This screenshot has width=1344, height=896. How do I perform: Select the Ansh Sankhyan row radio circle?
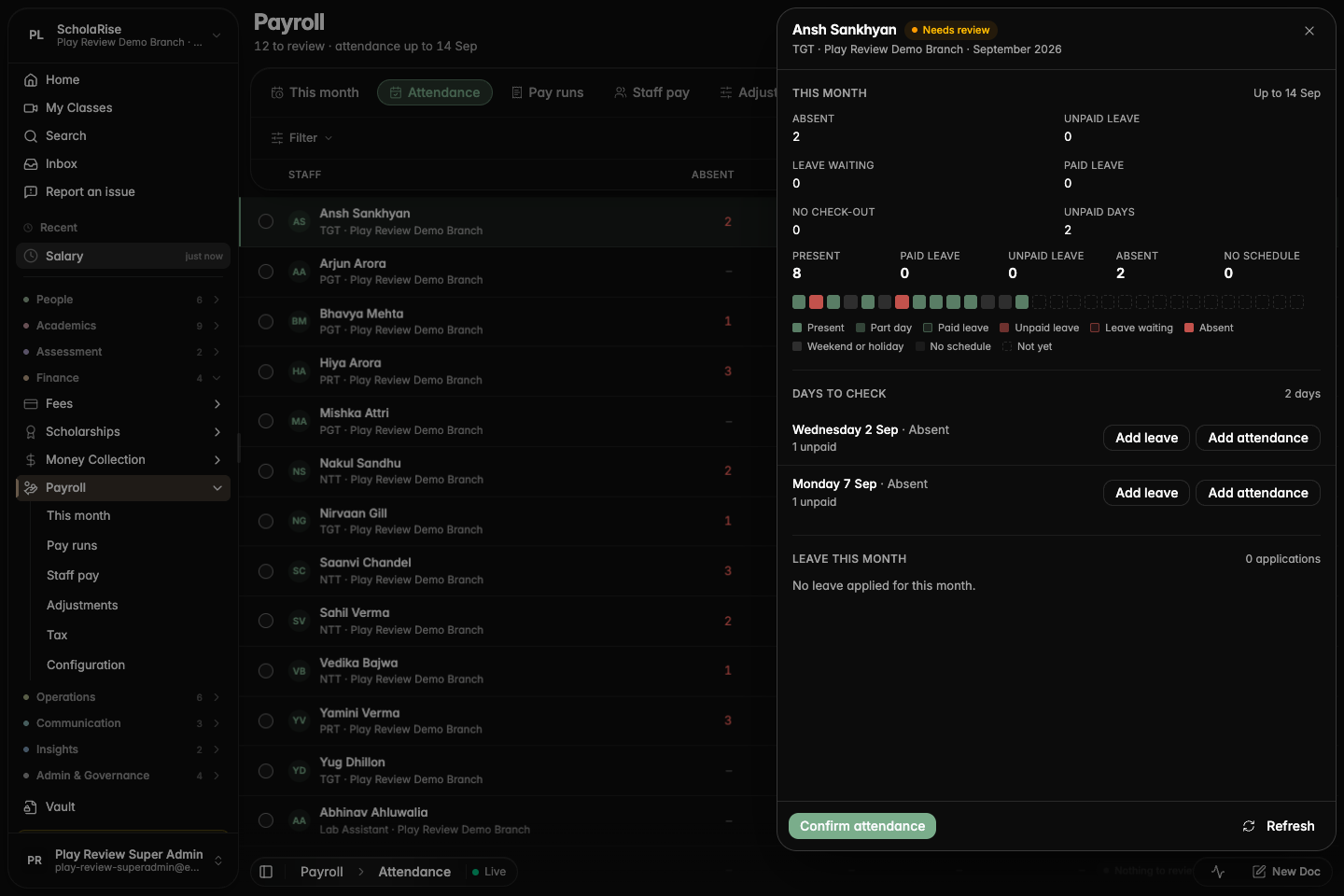(266, 221)
